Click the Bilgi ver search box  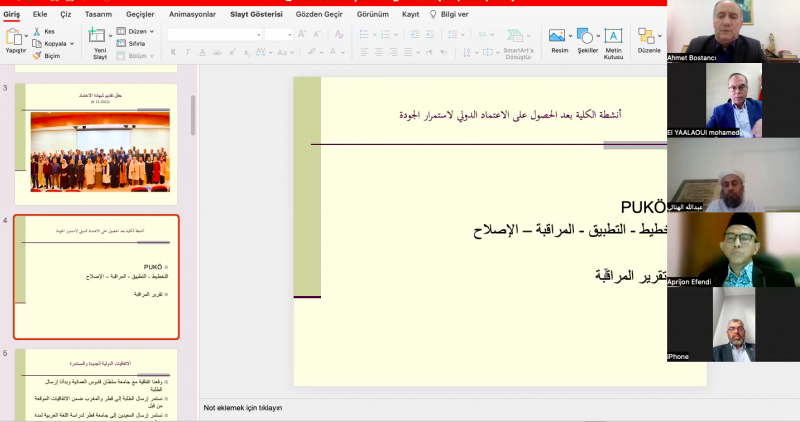[454, 15]
